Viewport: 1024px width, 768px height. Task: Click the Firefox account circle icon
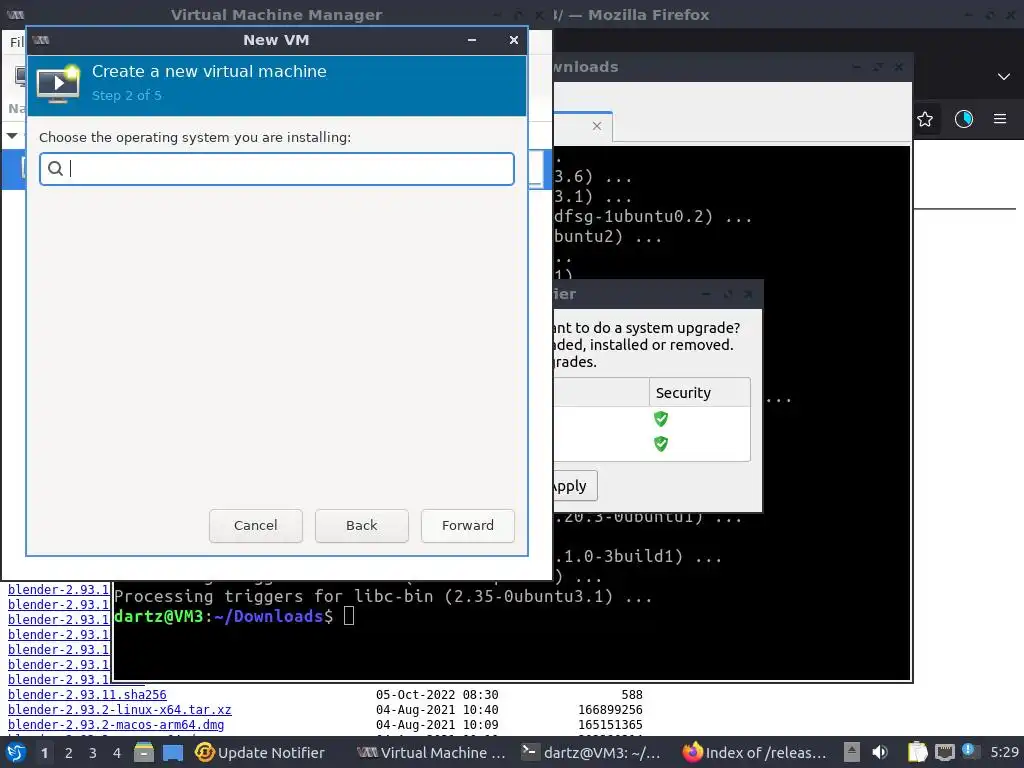(964, 119)
